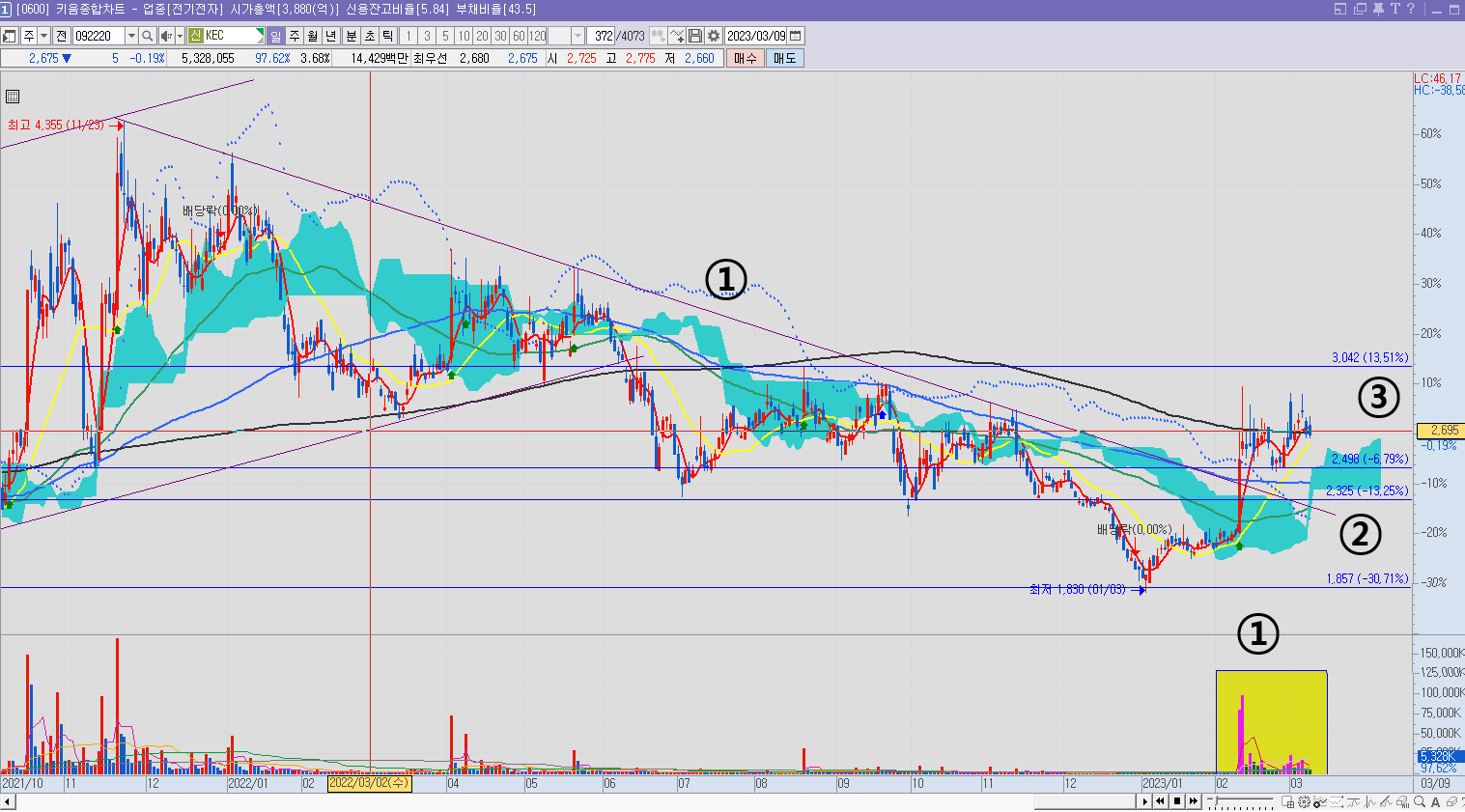Viewport: 1465px width, 812px height.
Task: Select the 주 weekly period toggle
Action: (x=295, y=36)
